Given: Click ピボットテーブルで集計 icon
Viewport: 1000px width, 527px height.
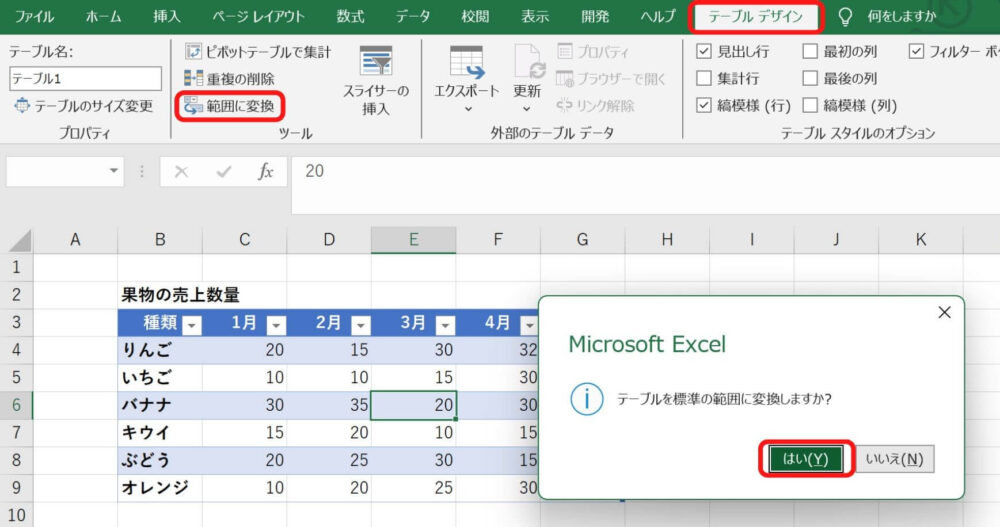Looking at the screenshot, I should [193, 52].
